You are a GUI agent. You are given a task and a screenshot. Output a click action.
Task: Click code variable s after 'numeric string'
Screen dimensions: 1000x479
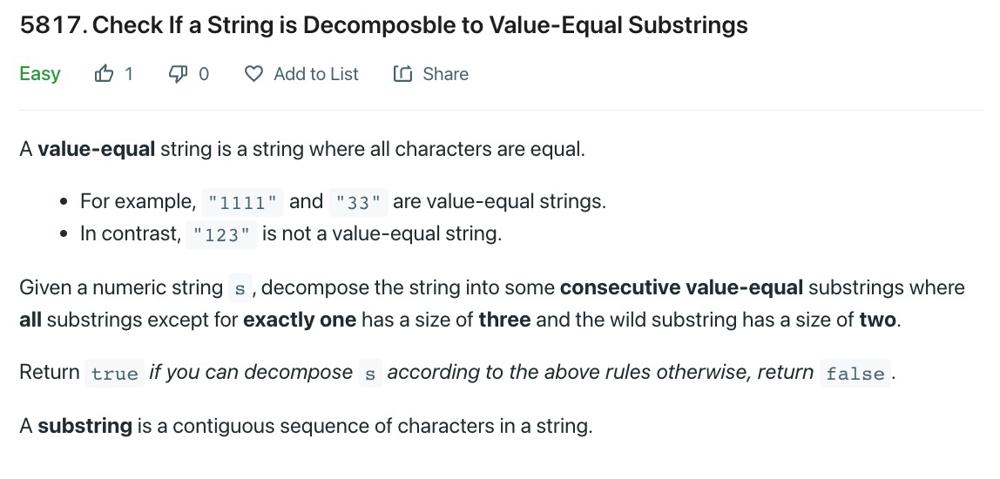coord(240,288)
